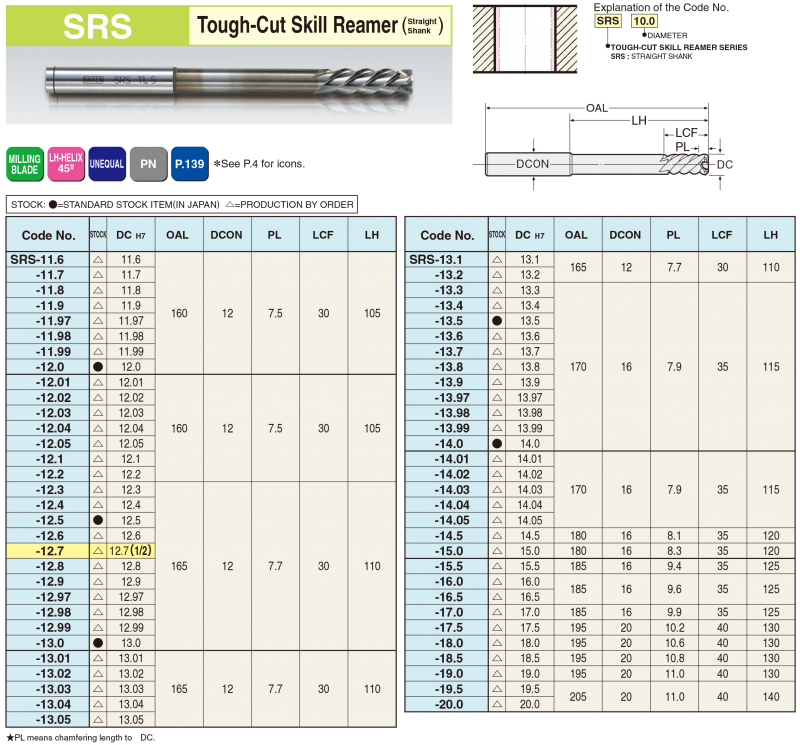Click the left table DCON header

227,235
